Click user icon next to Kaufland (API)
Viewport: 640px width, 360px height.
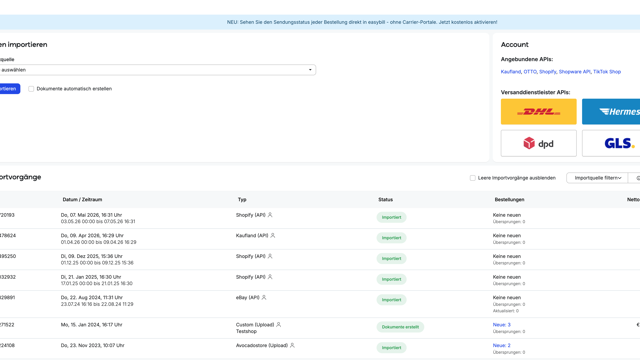tap(273, 236)
